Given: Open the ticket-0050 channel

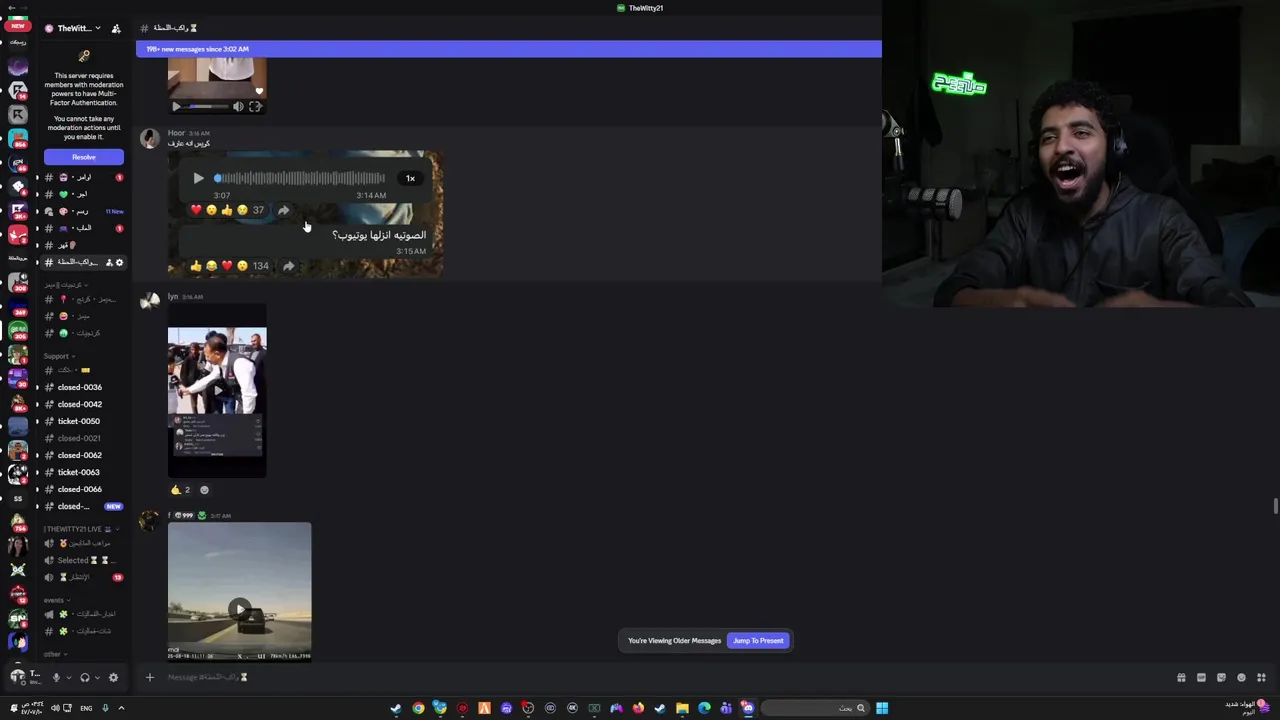Looking at the screenshot, I should tap(80, 421).
